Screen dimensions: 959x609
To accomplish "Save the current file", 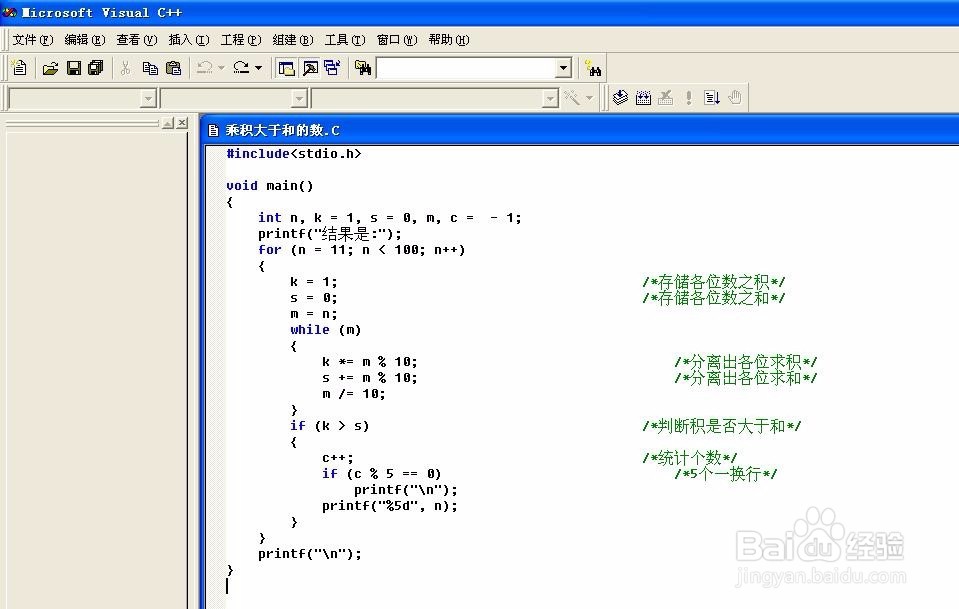I will click(x=73, y=68).
